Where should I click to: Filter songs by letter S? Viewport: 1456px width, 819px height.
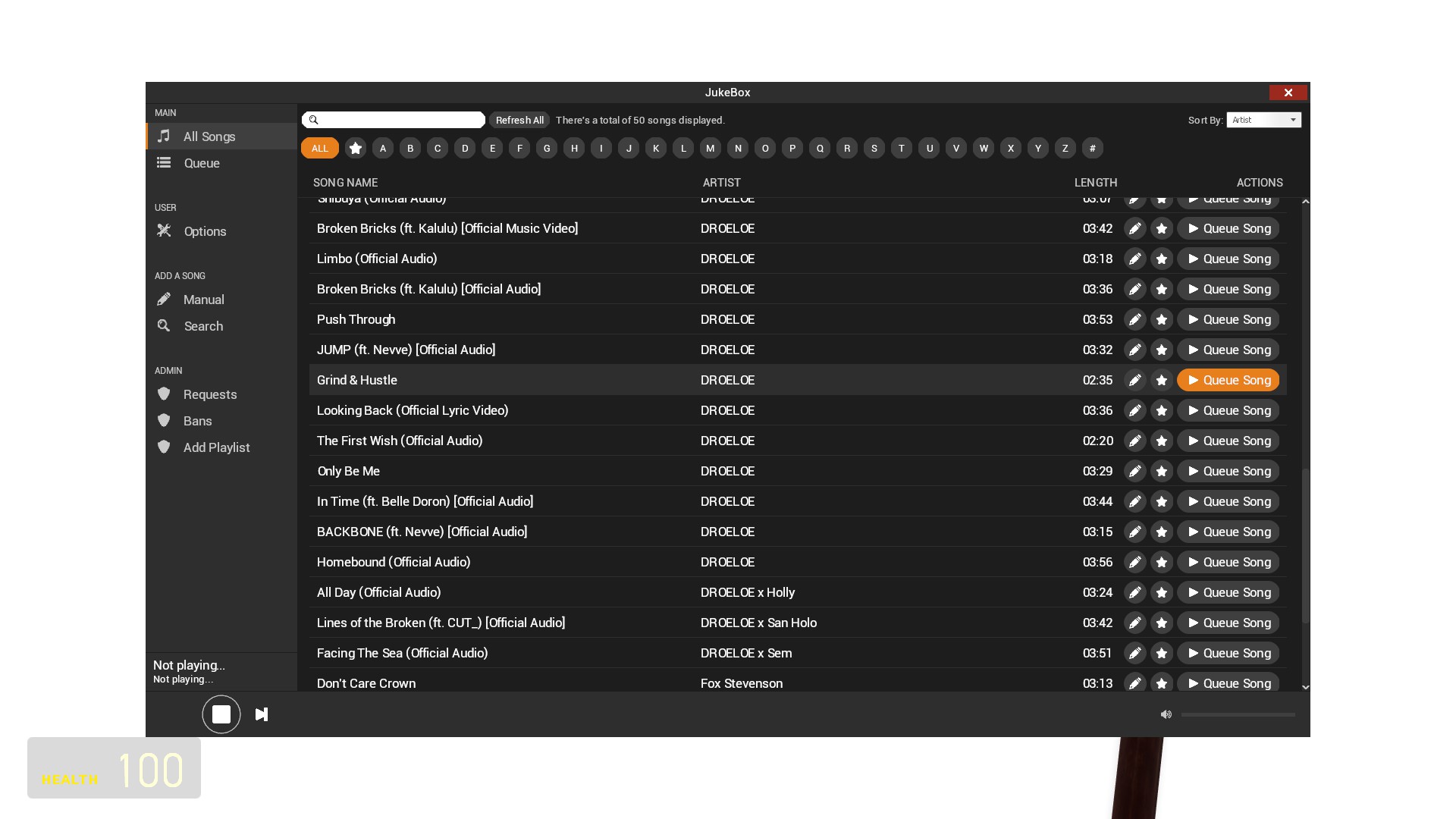pos(874,148)
